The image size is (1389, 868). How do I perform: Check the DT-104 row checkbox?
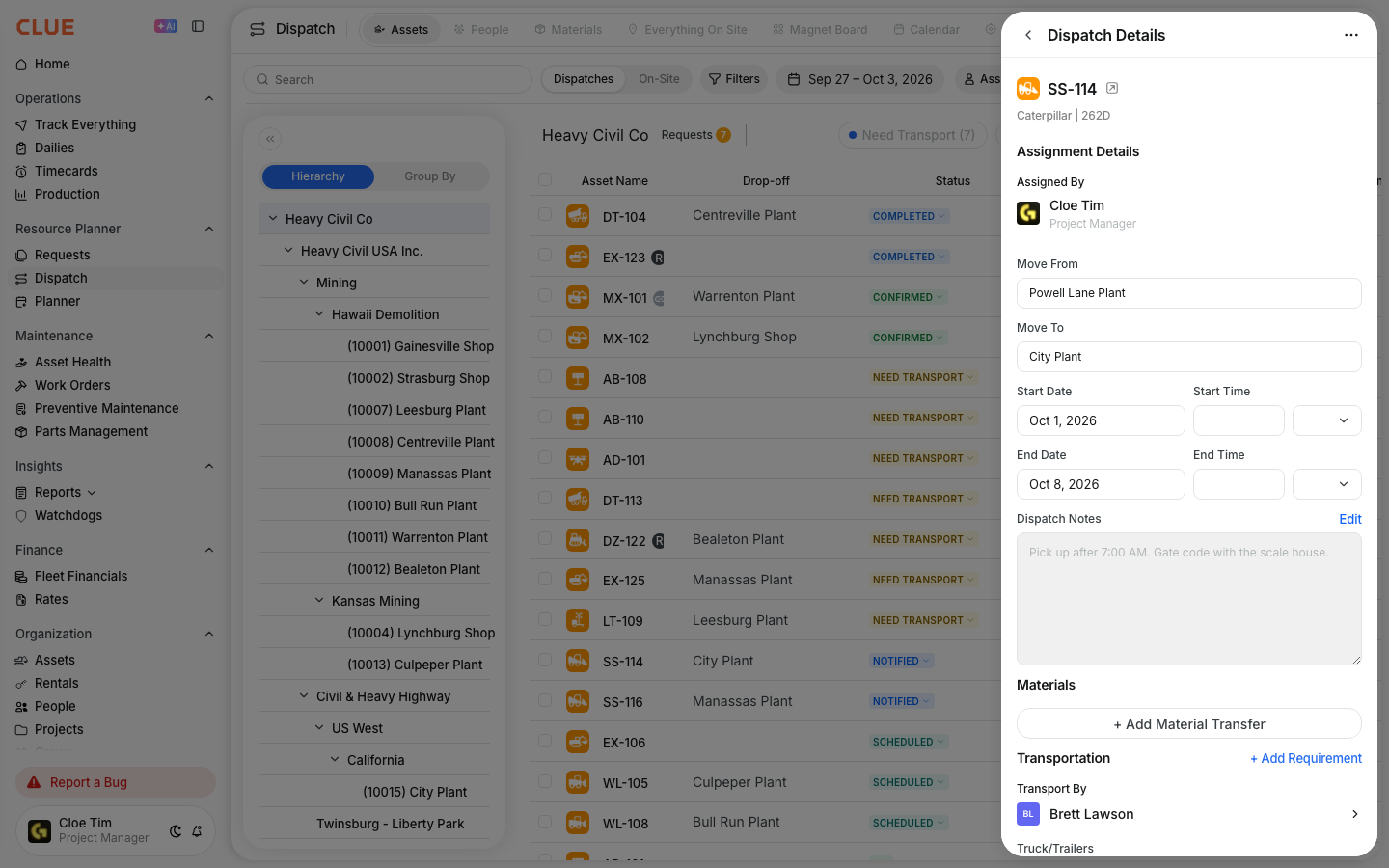[x=545, y=215]
